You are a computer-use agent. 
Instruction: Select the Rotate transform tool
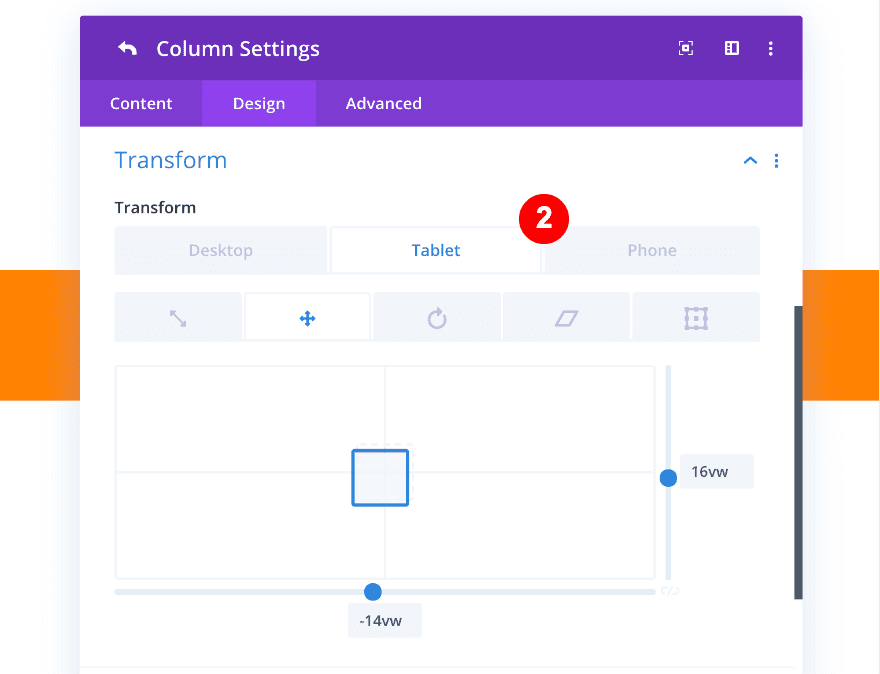pos(437,315)
